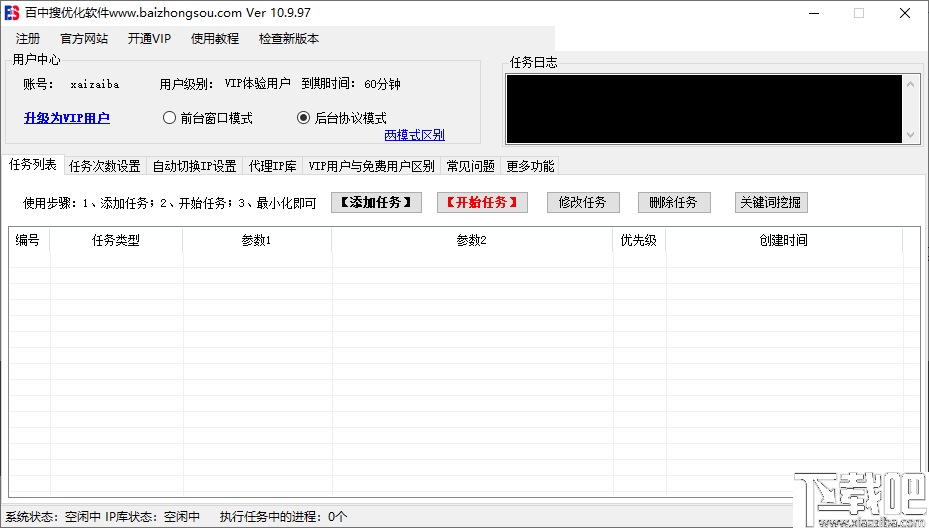Click the app logo icon in title bar

(x=12, y=13)
